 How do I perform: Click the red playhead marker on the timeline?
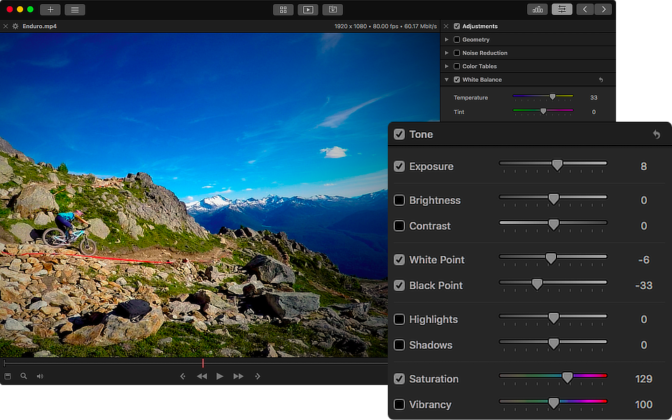(203, 363)
